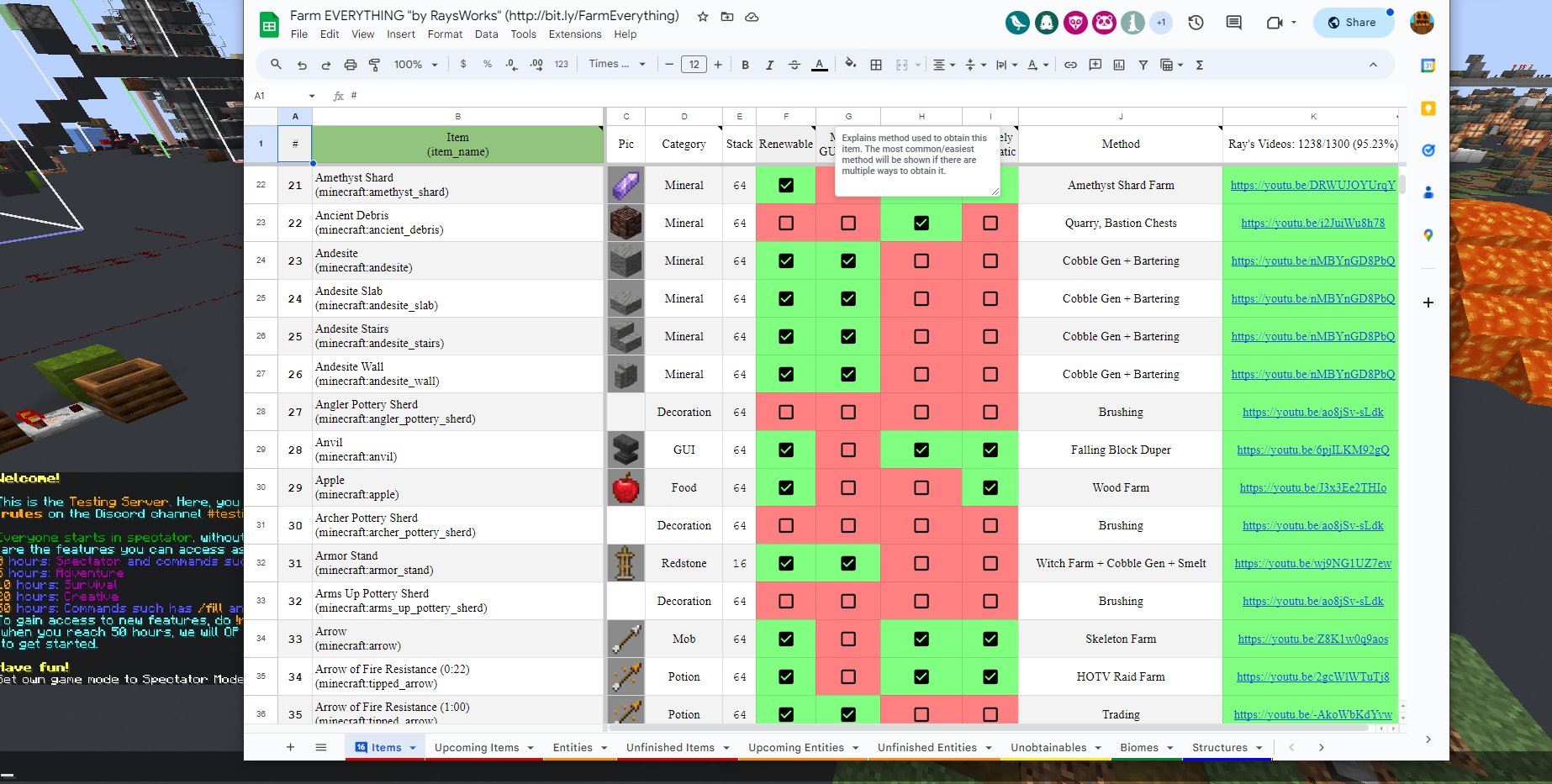Click the Share button
The image size is (1552, 784).
(x=1353, y=23)
